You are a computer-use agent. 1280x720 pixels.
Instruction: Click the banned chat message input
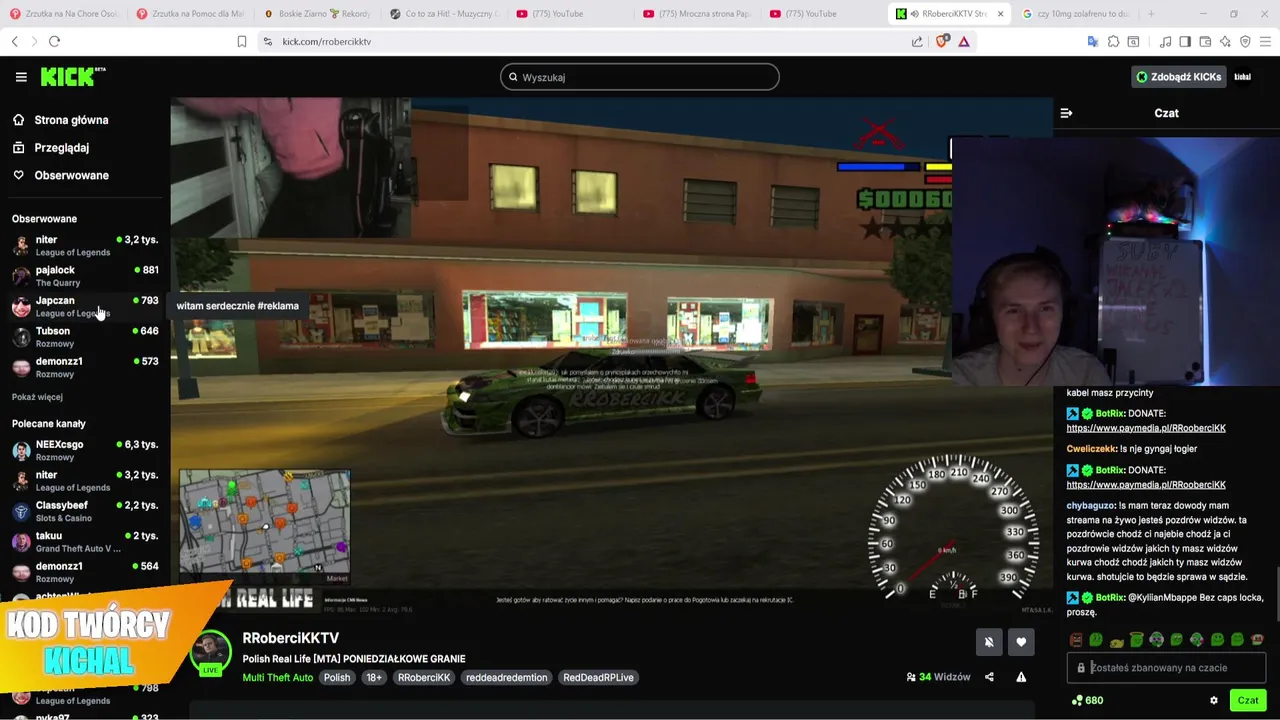(1167, 668)
